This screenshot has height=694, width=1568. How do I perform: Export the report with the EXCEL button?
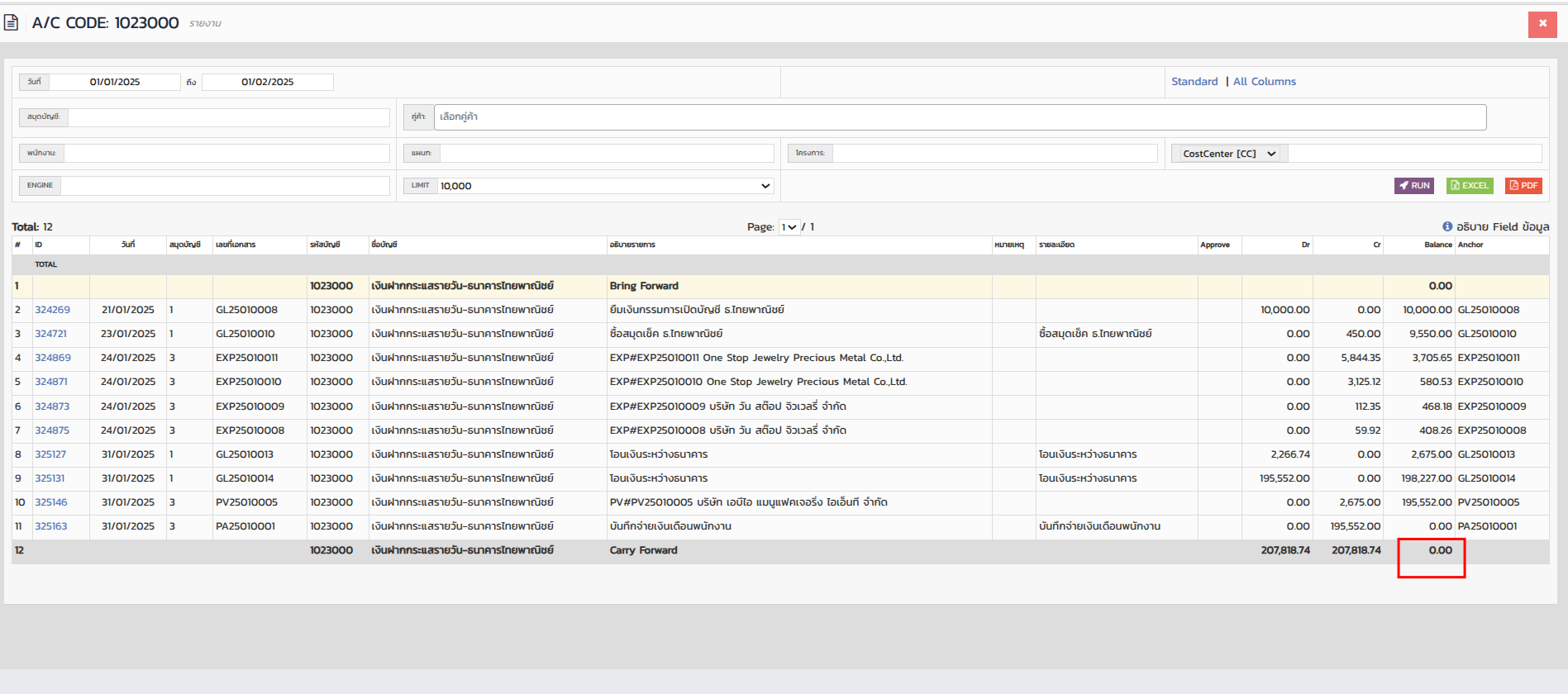[x=1470, y=186]
